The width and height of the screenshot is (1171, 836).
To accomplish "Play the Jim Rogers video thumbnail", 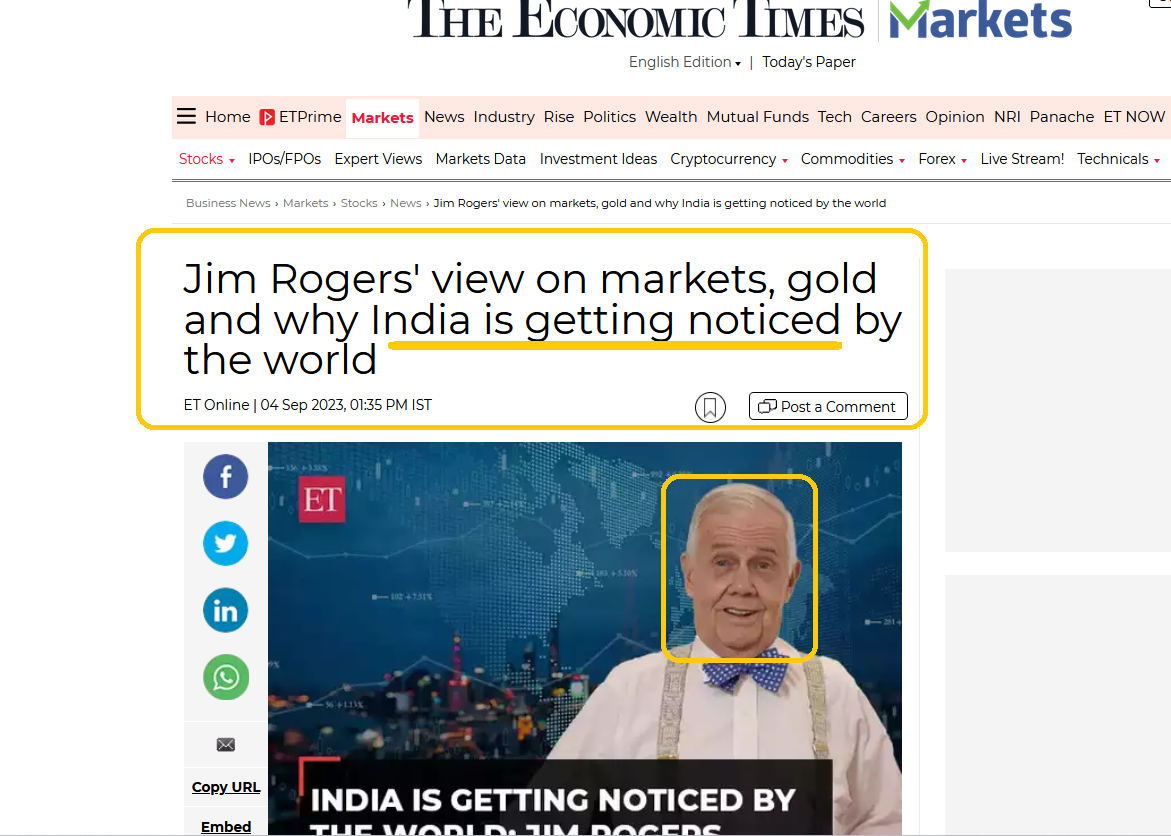I will (585, 639).
